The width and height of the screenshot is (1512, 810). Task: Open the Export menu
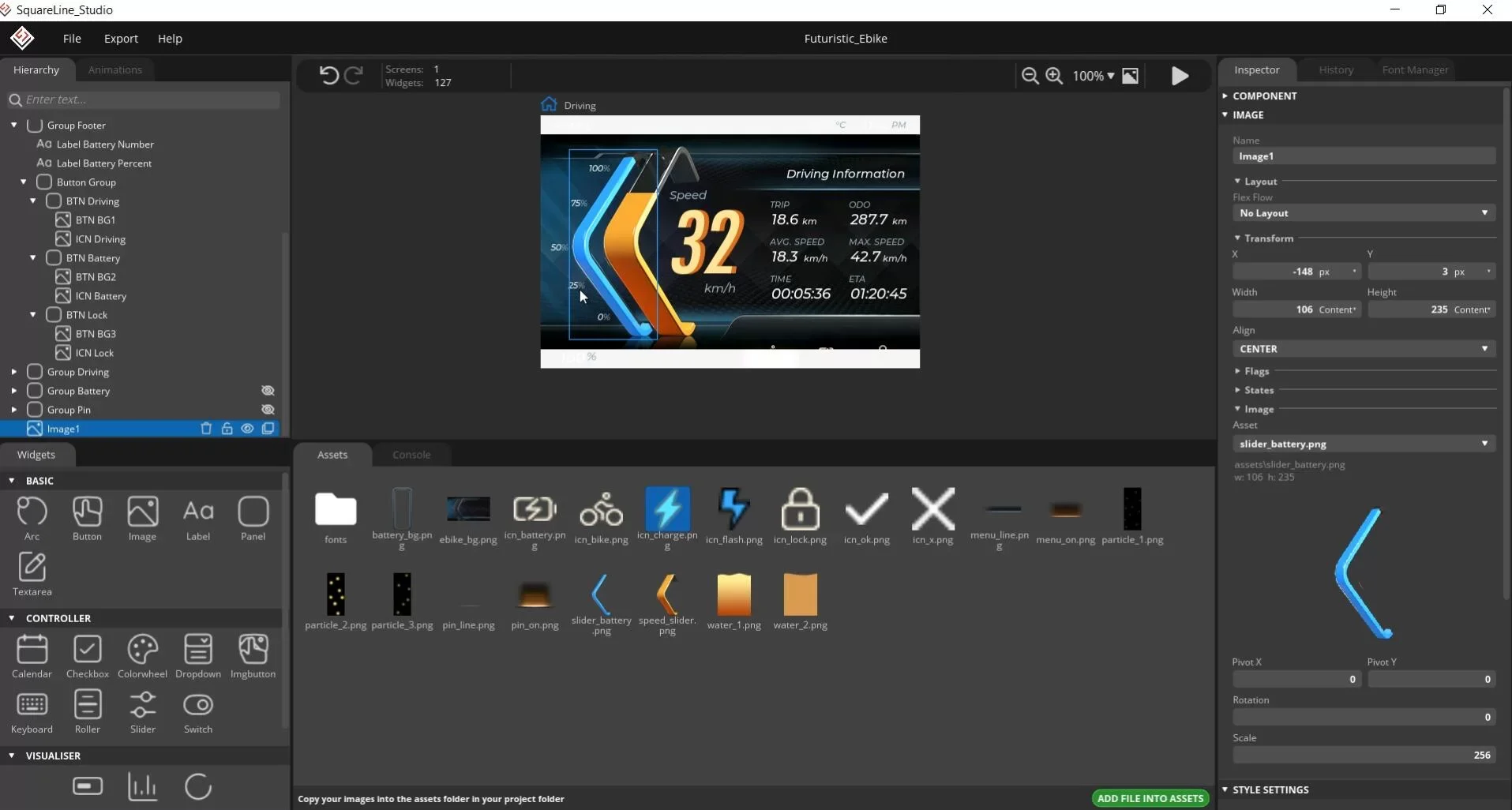[x=121, y=38]
